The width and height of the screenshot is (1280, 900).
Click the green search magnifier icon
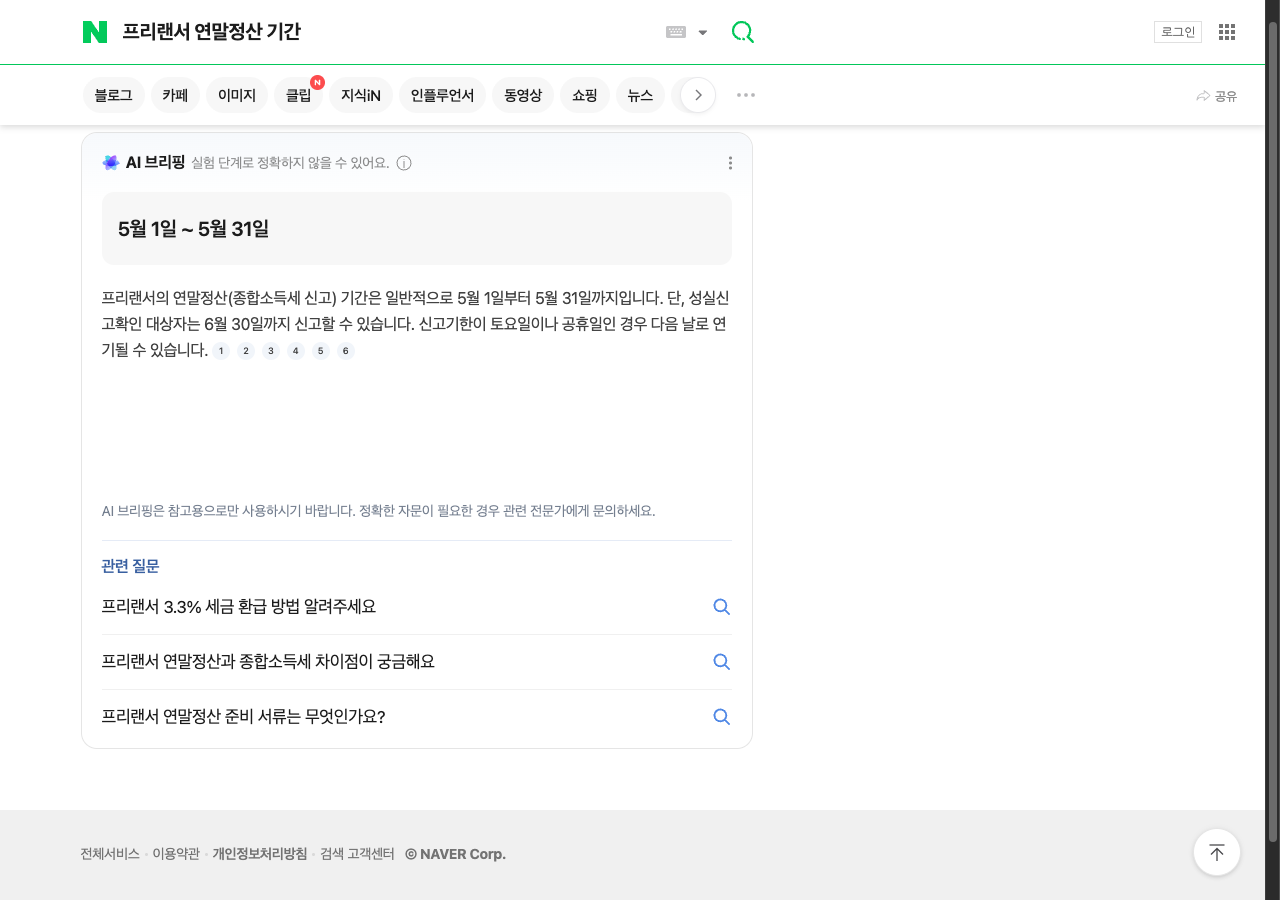(x=743, y=32)
